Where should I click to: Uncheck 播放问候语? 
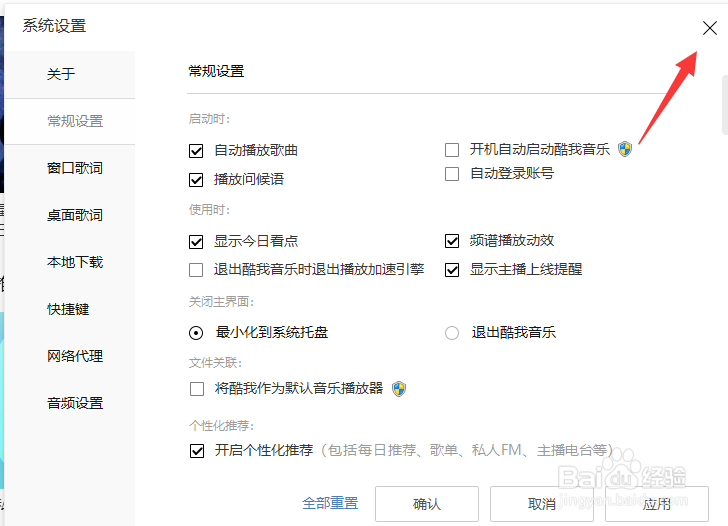point(196,180)
